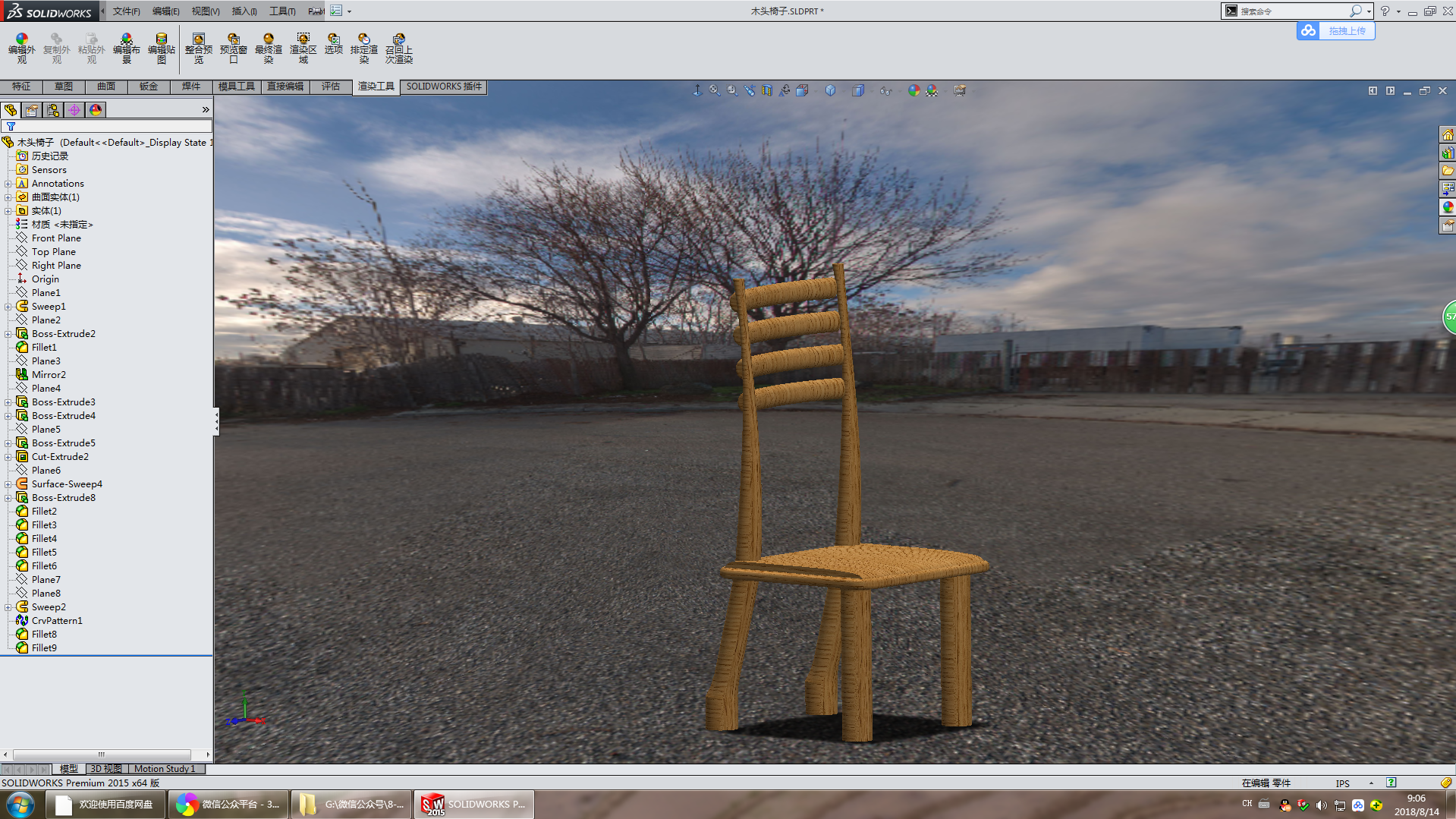This screenshot has width=1456, height=819.
Task: Switch to the 曲面 surfaces tab
Action: click(x=106, y=87)
